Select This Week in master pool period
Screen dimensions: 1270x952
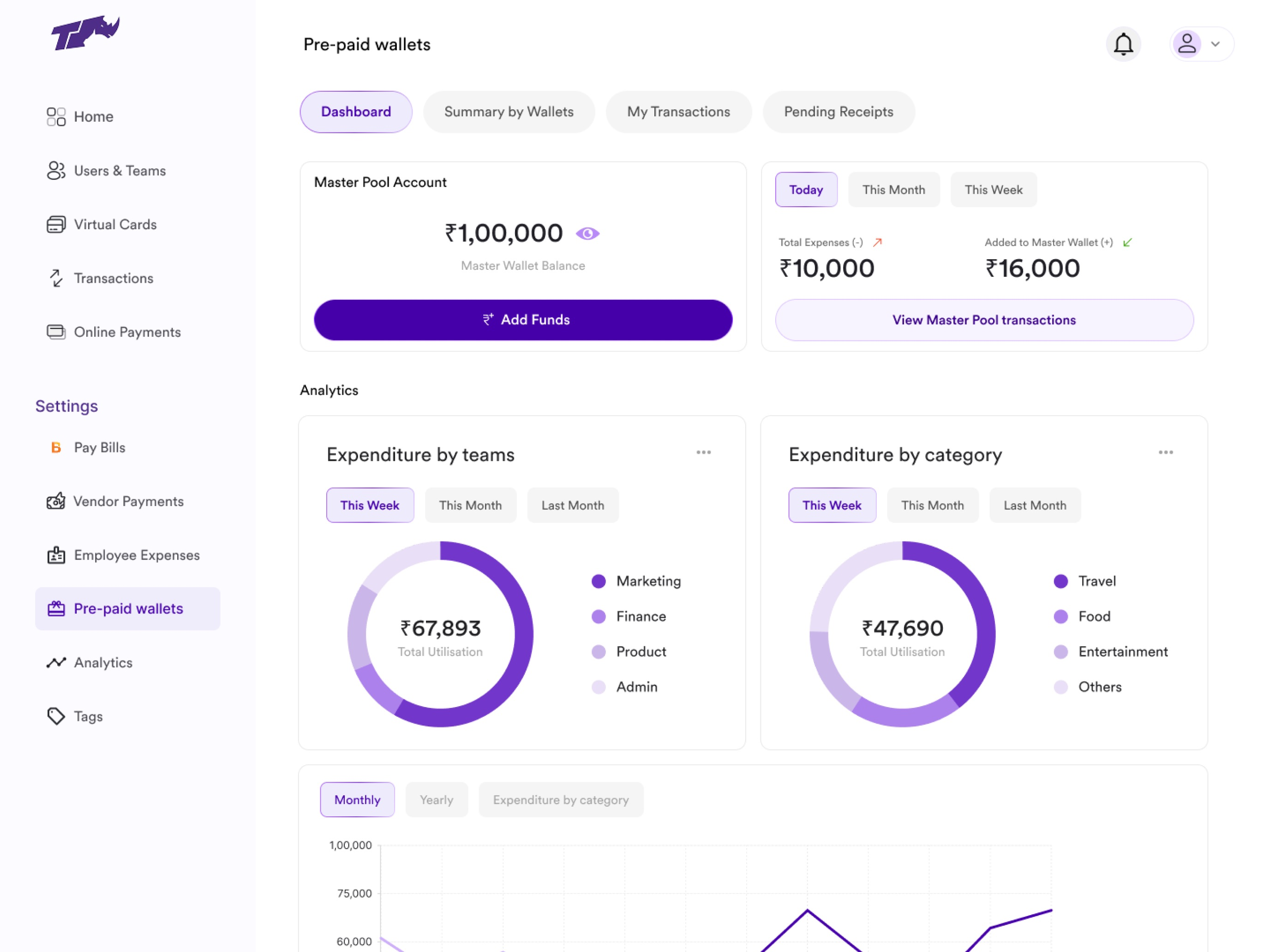click(x=993, y=190)
